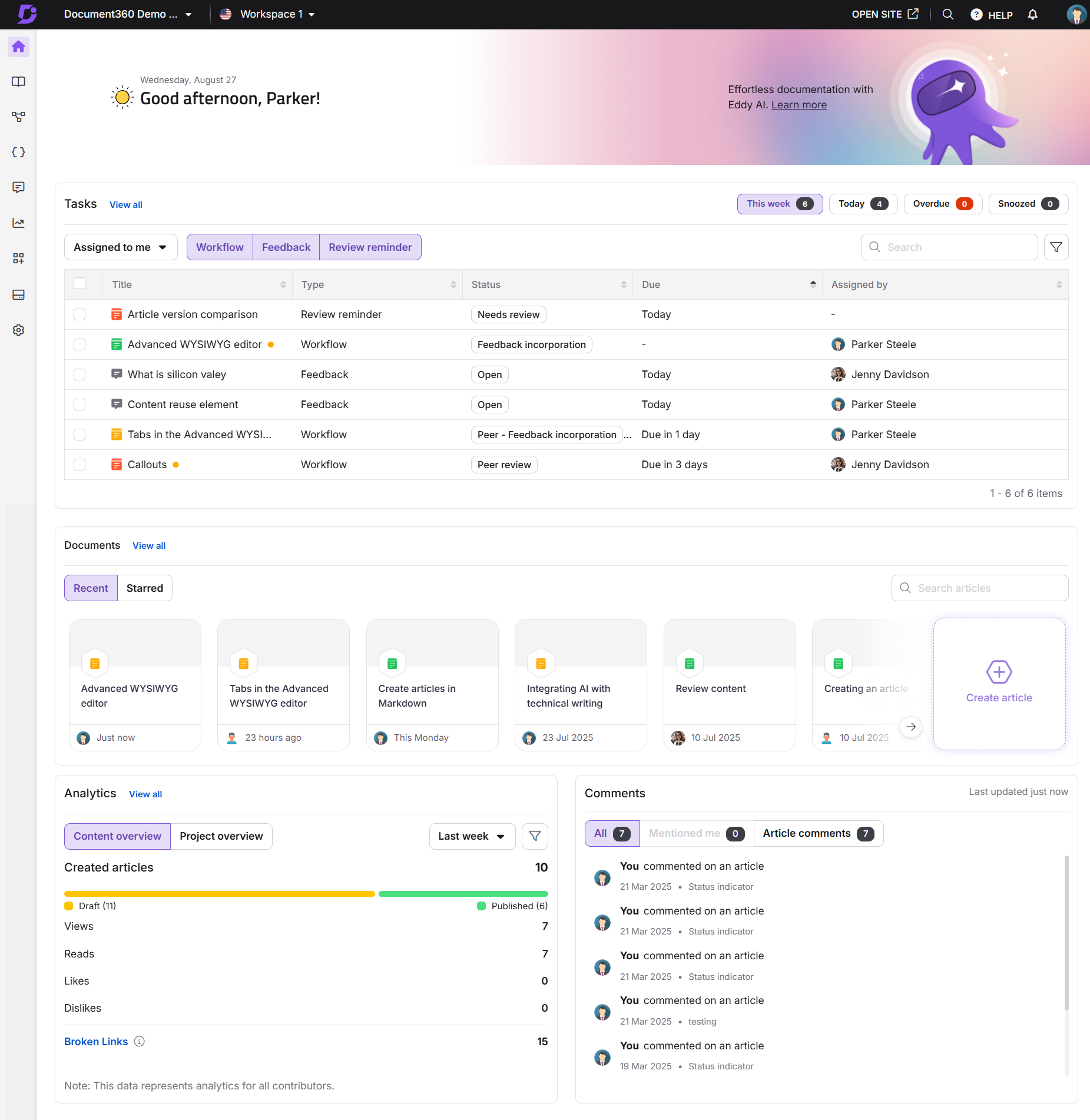
Task: Open the API documentation braces icon
Action: pyautogui.click(x=18, y=153)
